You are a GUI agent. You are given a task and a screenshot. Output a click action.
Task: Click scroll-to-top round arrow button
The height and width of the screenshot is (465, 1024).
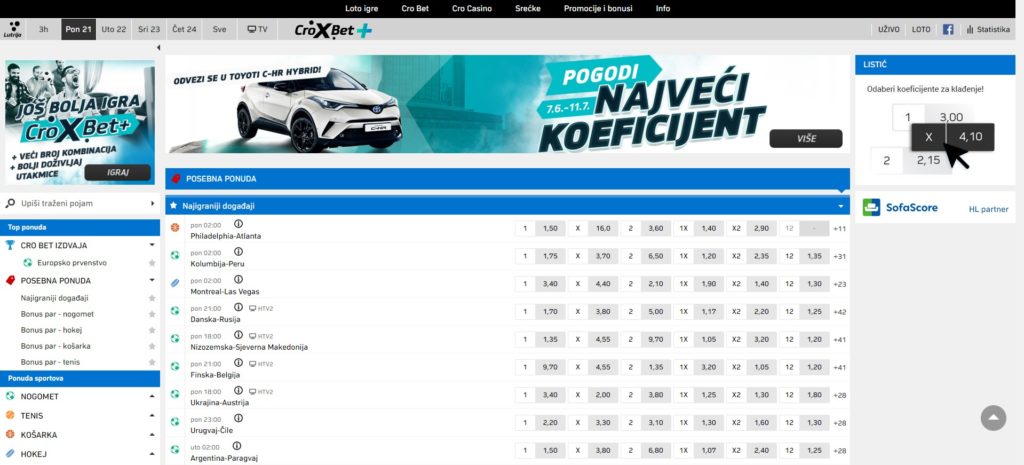(993, 417)
